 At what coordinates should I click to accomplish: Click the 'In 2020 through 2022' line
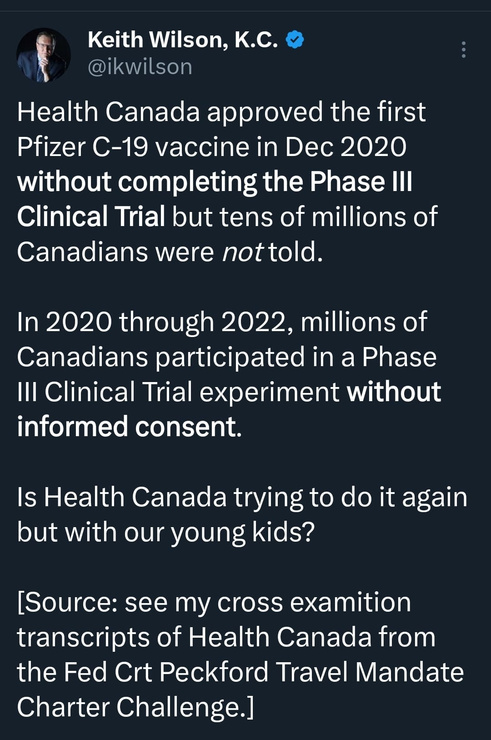pos(158,322)
